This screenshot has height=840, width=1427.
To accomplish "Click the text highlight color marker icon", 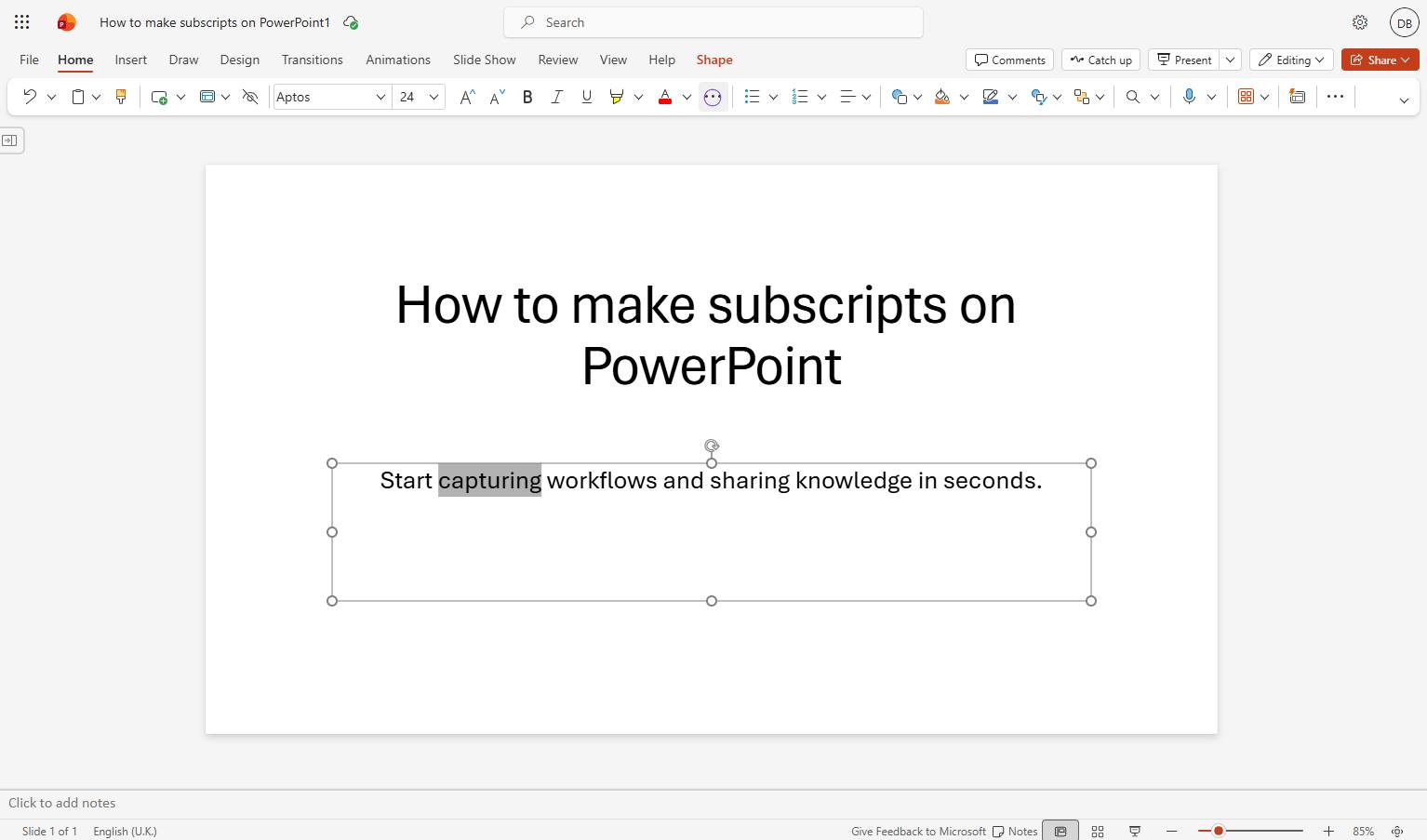I will [616, 97].
